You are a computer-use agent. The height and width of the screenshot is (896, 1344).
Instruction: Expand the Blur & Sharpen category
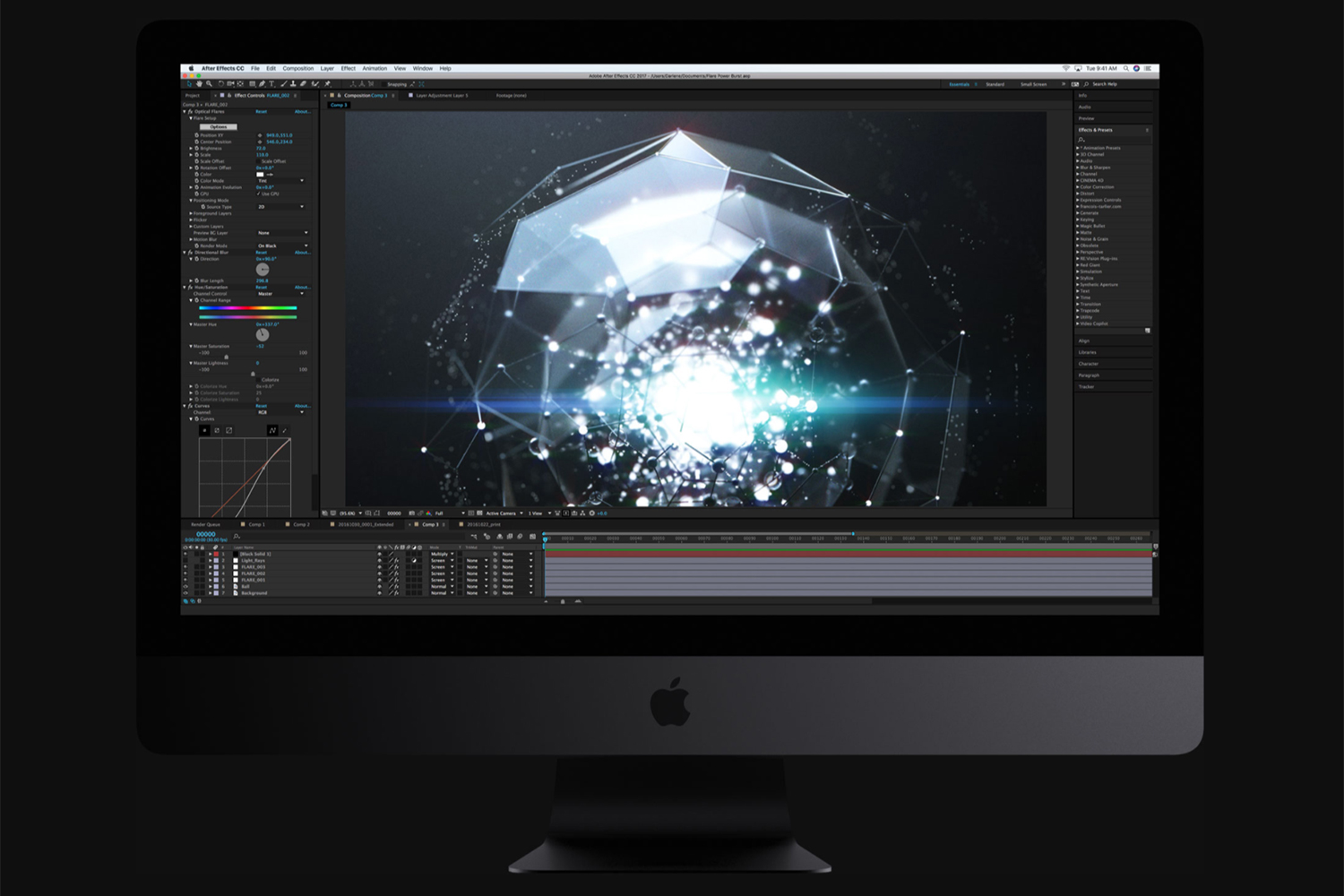point(1078,168)
